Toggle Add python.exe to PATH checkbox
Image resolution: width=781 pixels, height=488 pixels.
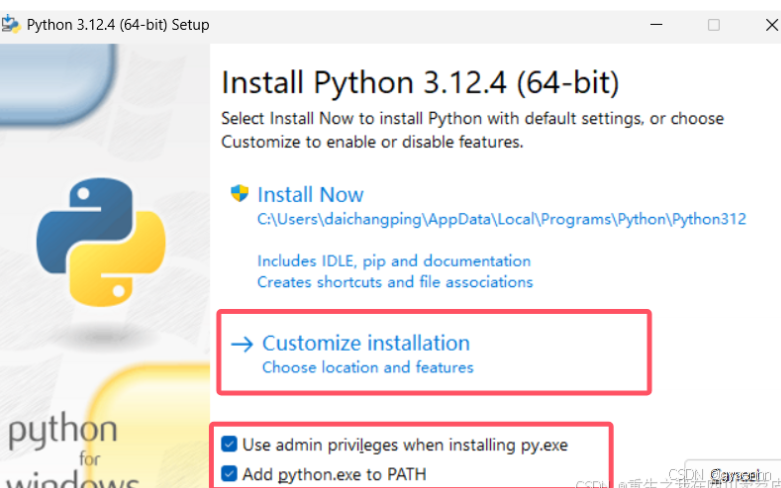(x=229, y=473)
